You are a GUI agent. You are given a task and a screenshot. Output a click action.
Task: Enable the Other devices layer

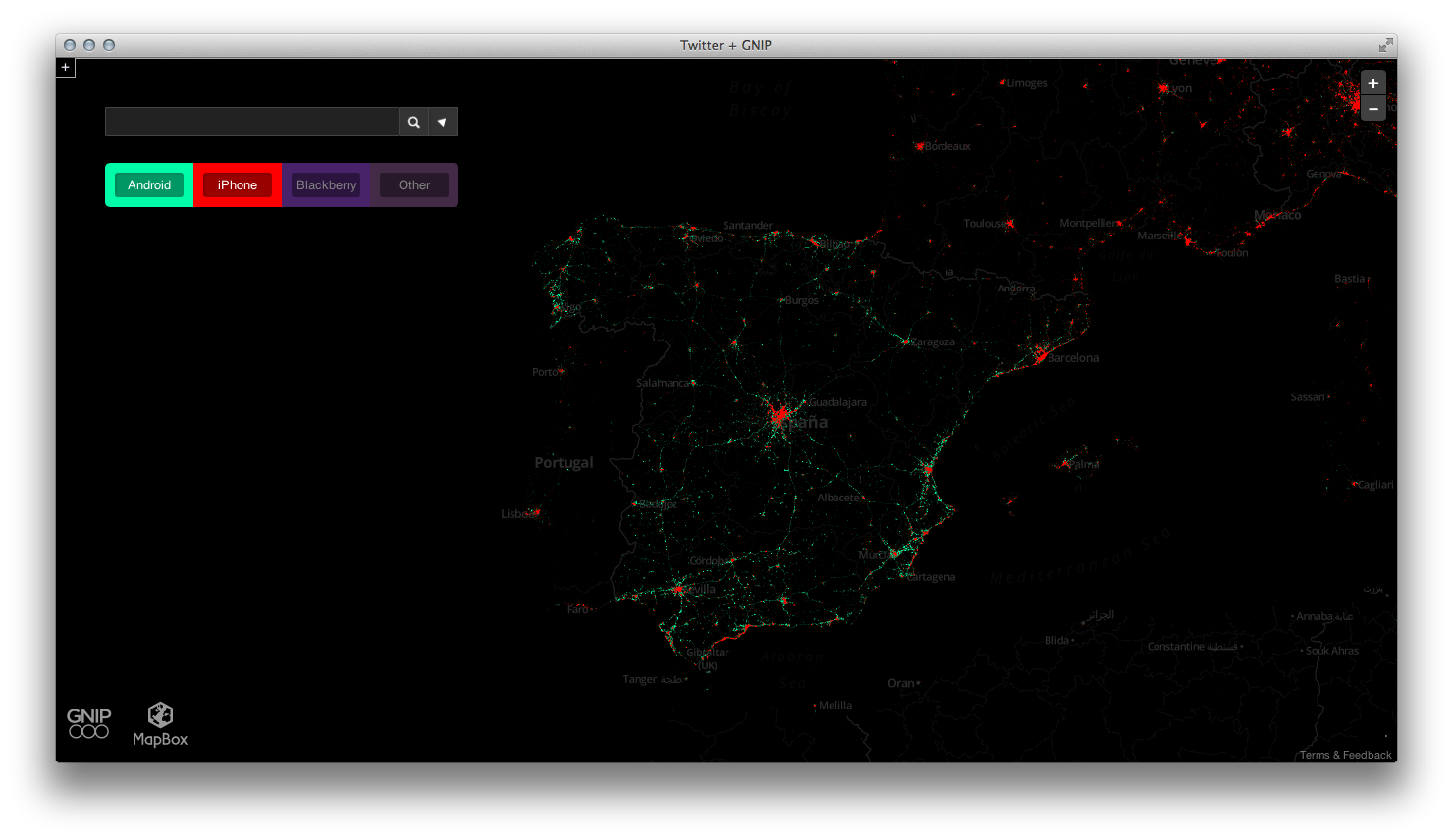point(414,184)
